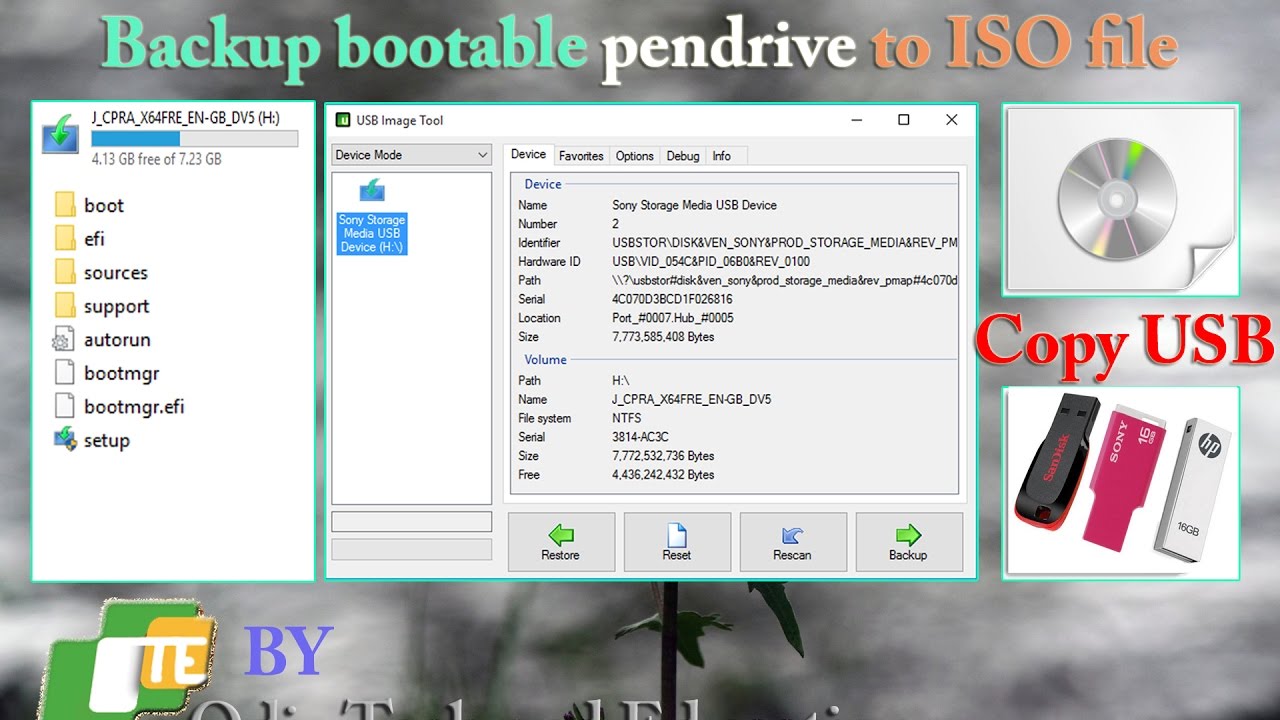
Task: Click the device size 7,773,585,408 Bytes
Action: [x=663, y=337]
